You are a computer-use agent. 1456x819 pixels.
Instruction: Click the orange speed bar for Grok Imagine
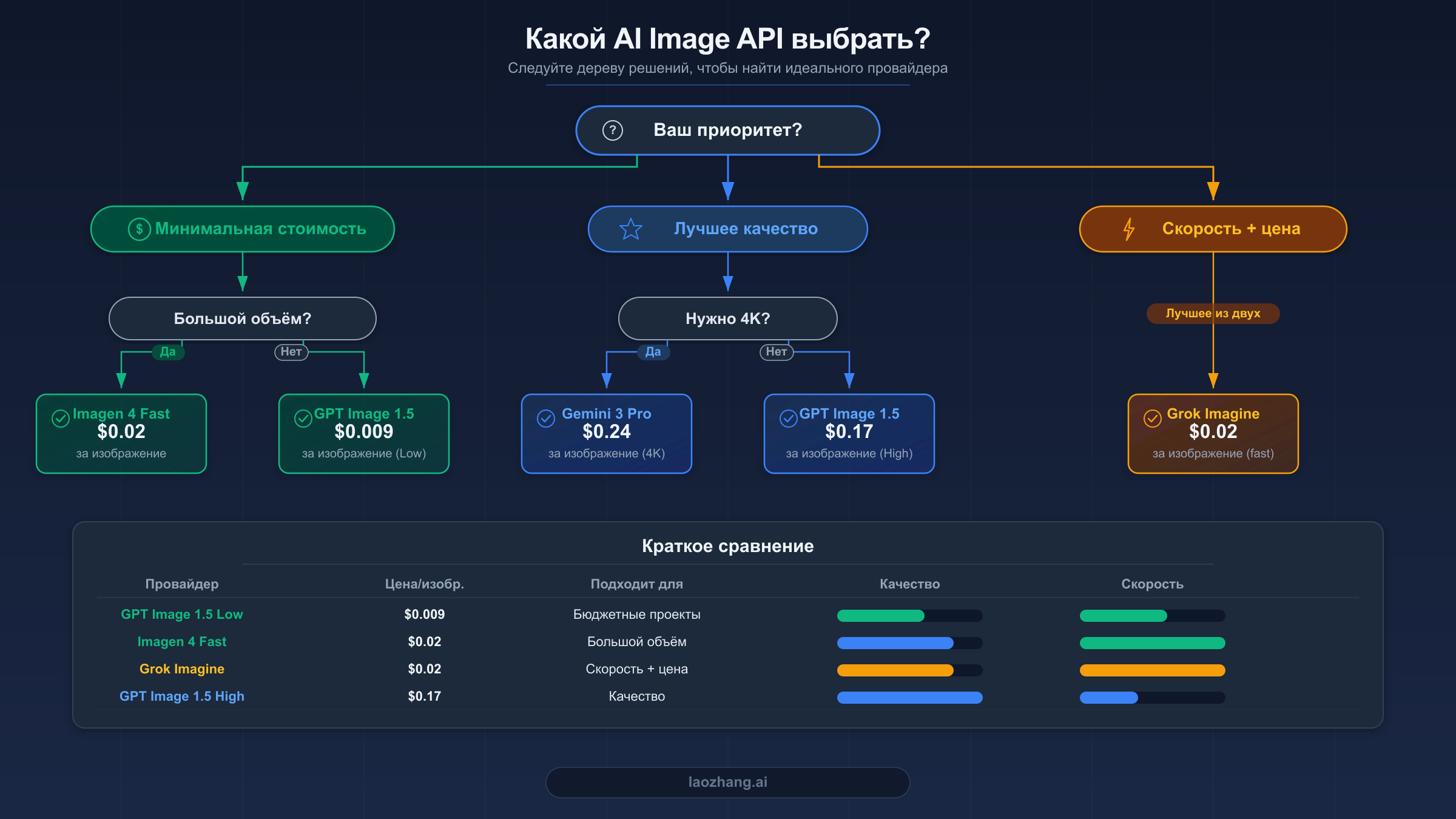coord(1151,670)
